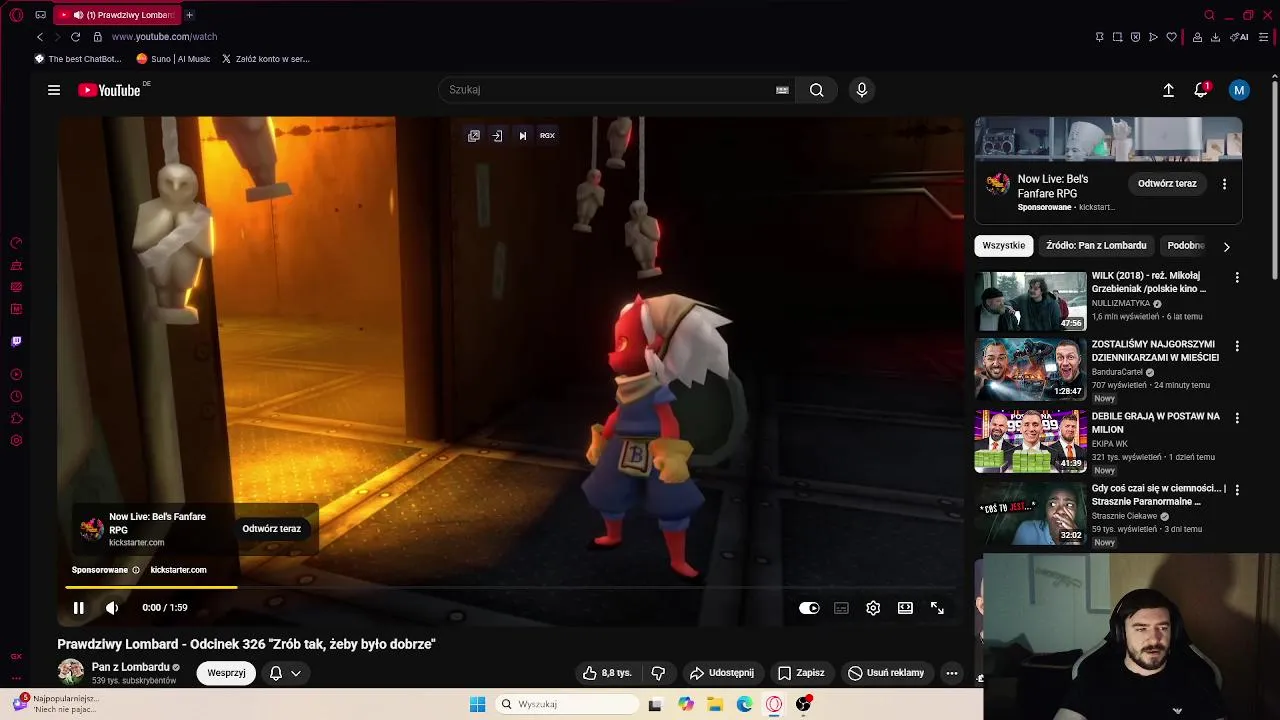Open more actions ellipsis below the video
Viewport: 1280px width, 720px height.
(952, 673)
